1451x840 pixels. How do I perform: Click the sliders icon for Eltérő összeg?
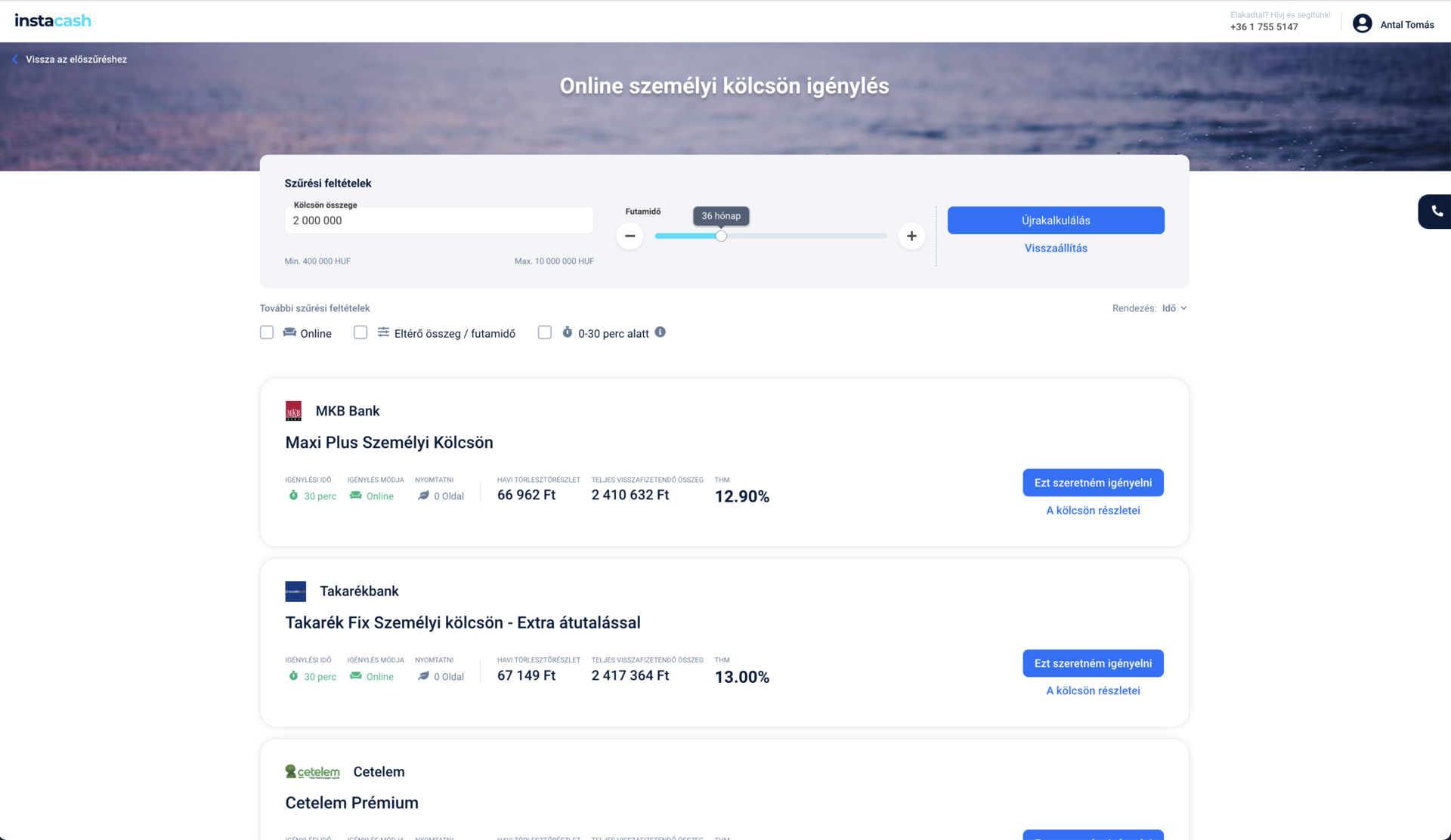coord(383,332)
